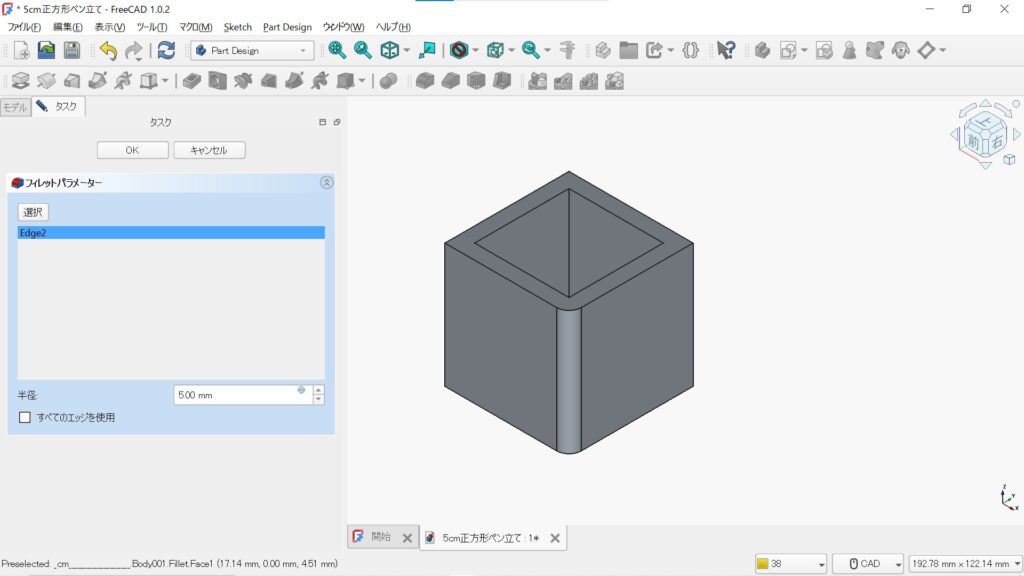Open the dimensions dropdown in status bar

pyautogui.click(x=965, y=564)
